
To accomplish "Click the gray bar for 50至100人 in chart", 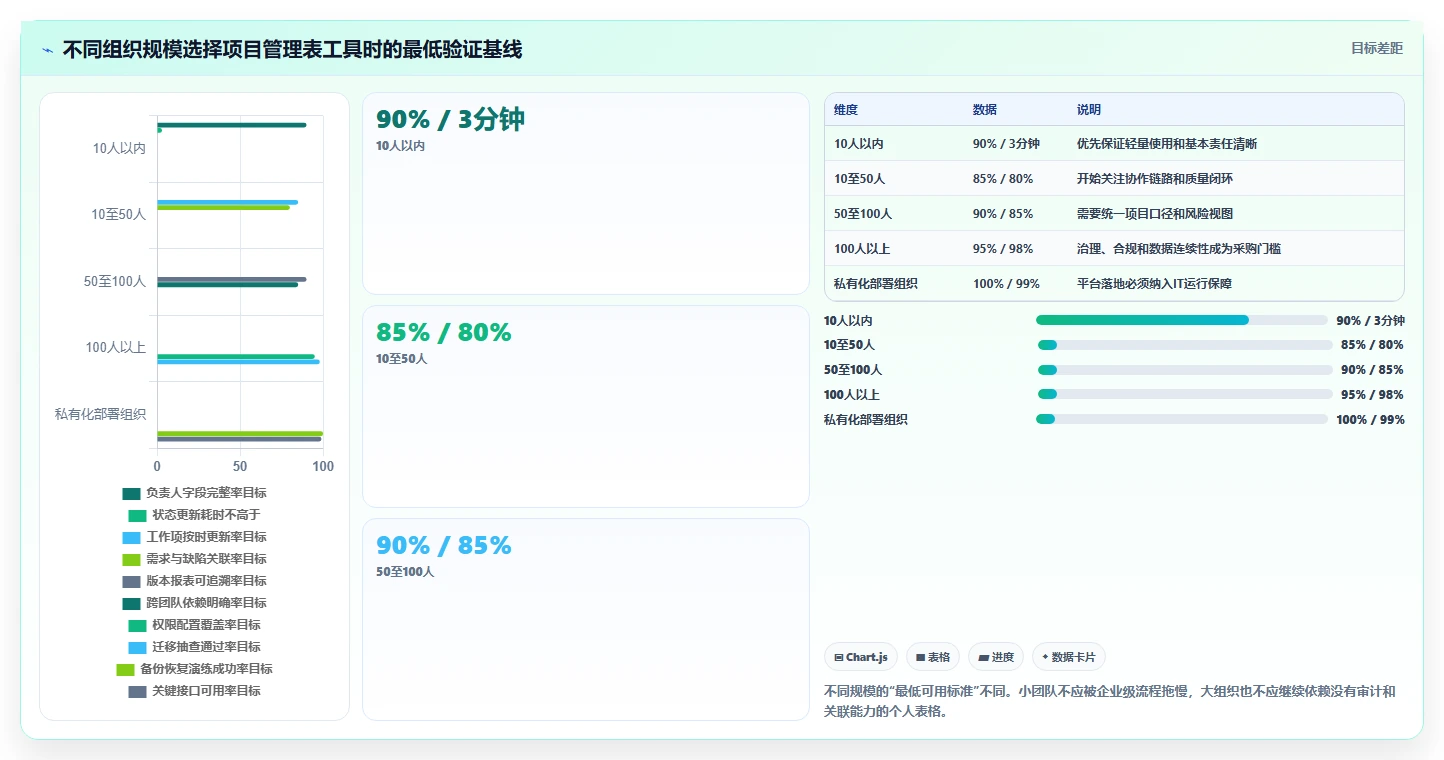I will 232,279.
